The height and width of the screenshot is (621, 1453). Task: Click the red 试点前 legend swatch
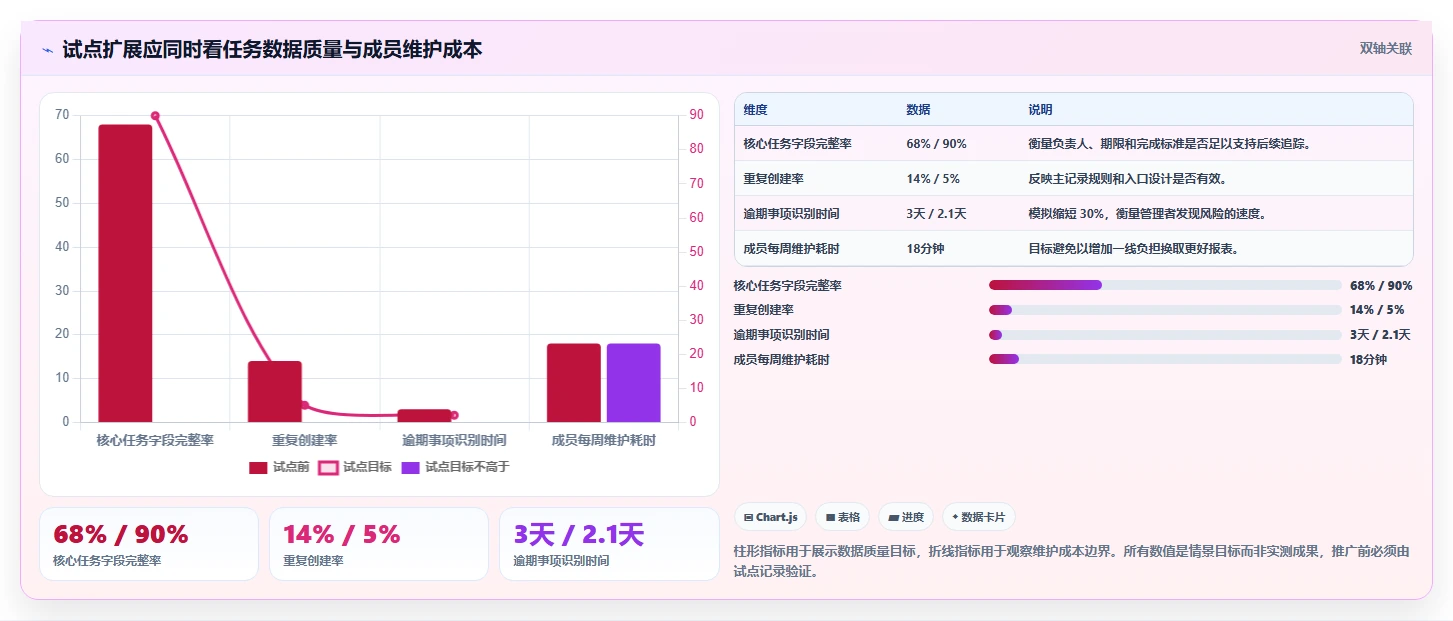tap(258, 467)
